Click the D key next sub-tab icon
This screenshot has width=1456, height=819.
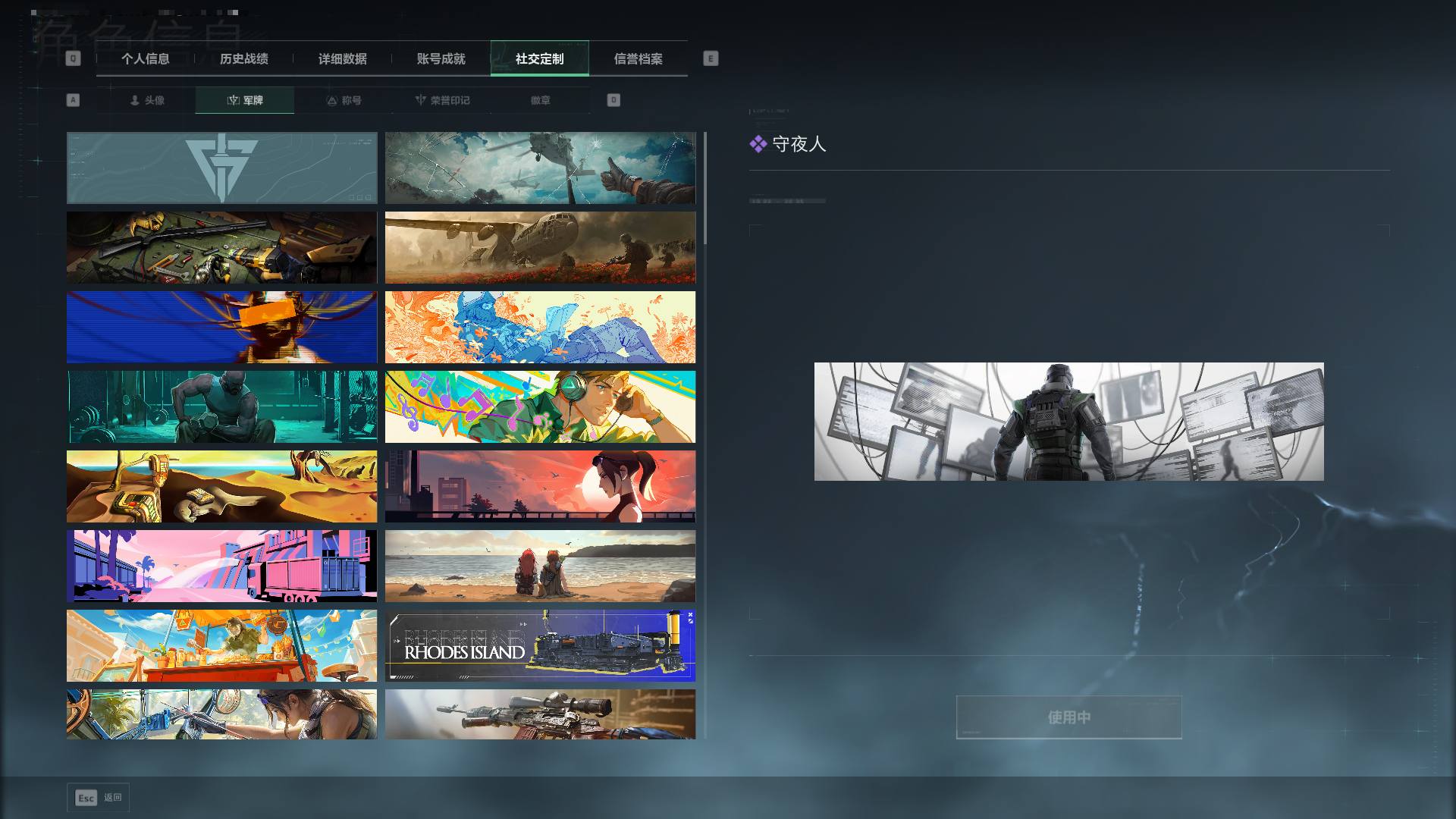pos(613,100)
